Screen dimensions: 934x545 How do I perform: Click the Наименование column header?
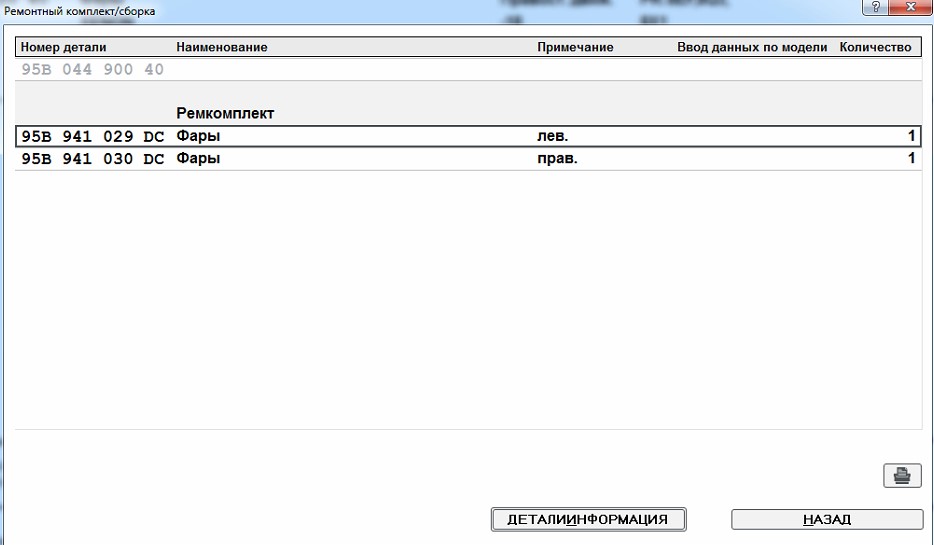click(221, 47)
